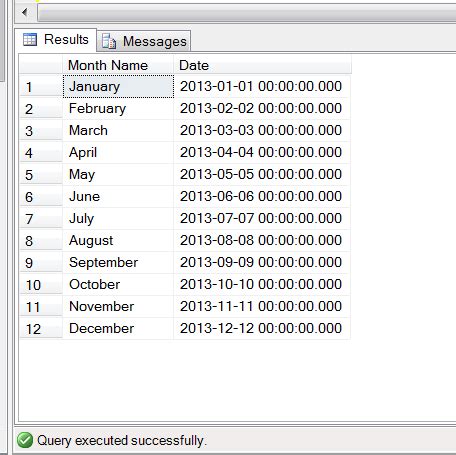Image resolution: width=456 pixels, height=455 pixels.
Task: Click the Results grid icon
Action: 30,40
